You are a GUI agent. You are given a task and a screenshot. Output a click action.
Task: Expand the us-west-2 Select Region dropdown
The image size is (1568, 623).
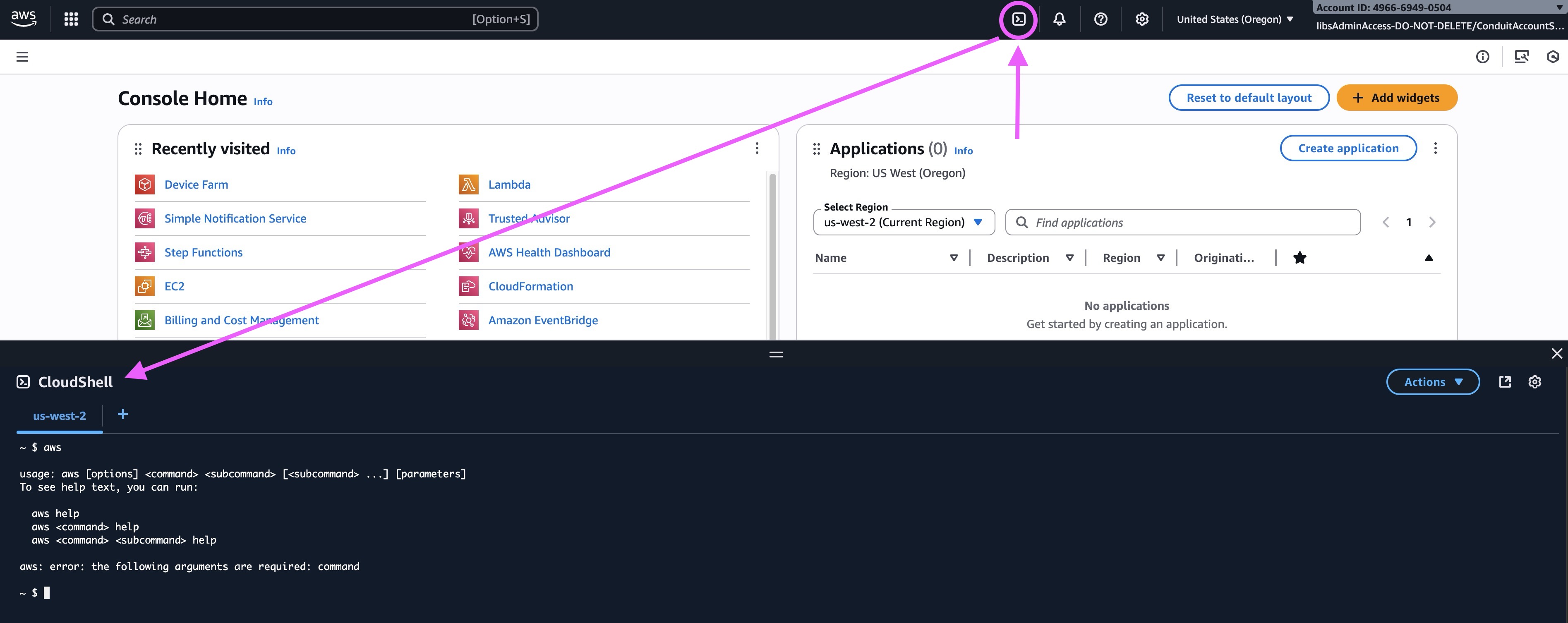903,221
